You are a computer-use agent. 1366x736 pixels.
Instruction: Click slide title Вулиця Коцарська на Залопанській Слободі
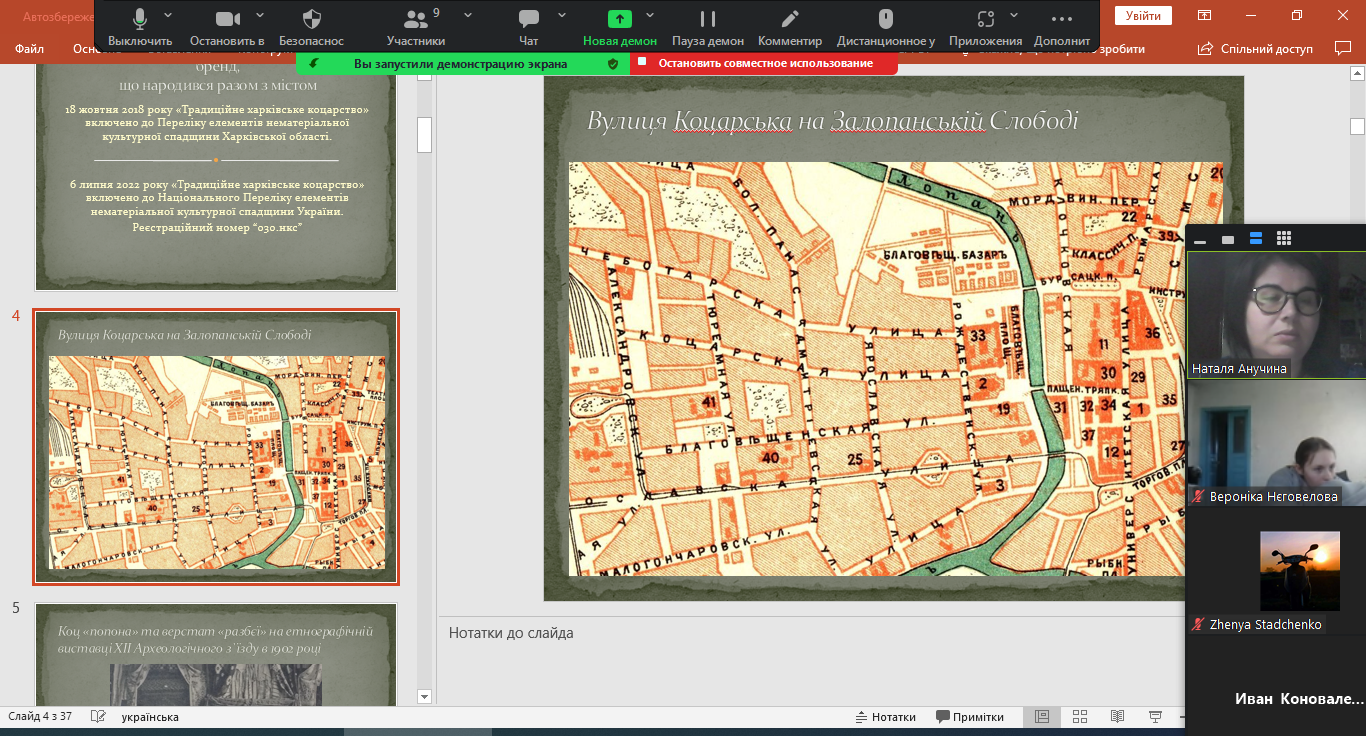[x=833, y=121]
